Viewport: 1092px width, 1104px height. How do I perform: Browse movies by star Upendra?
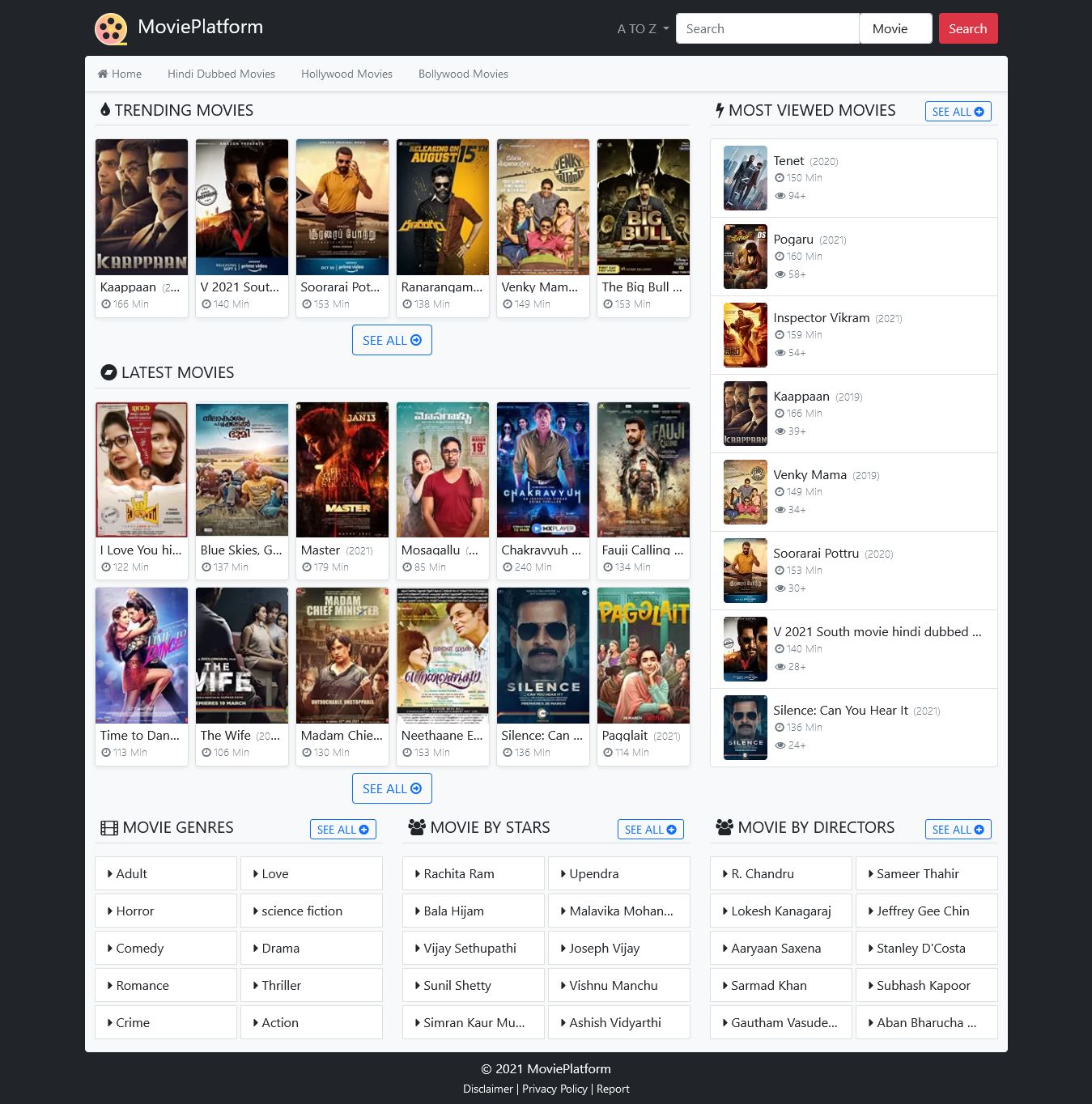[x=619, y=873]
